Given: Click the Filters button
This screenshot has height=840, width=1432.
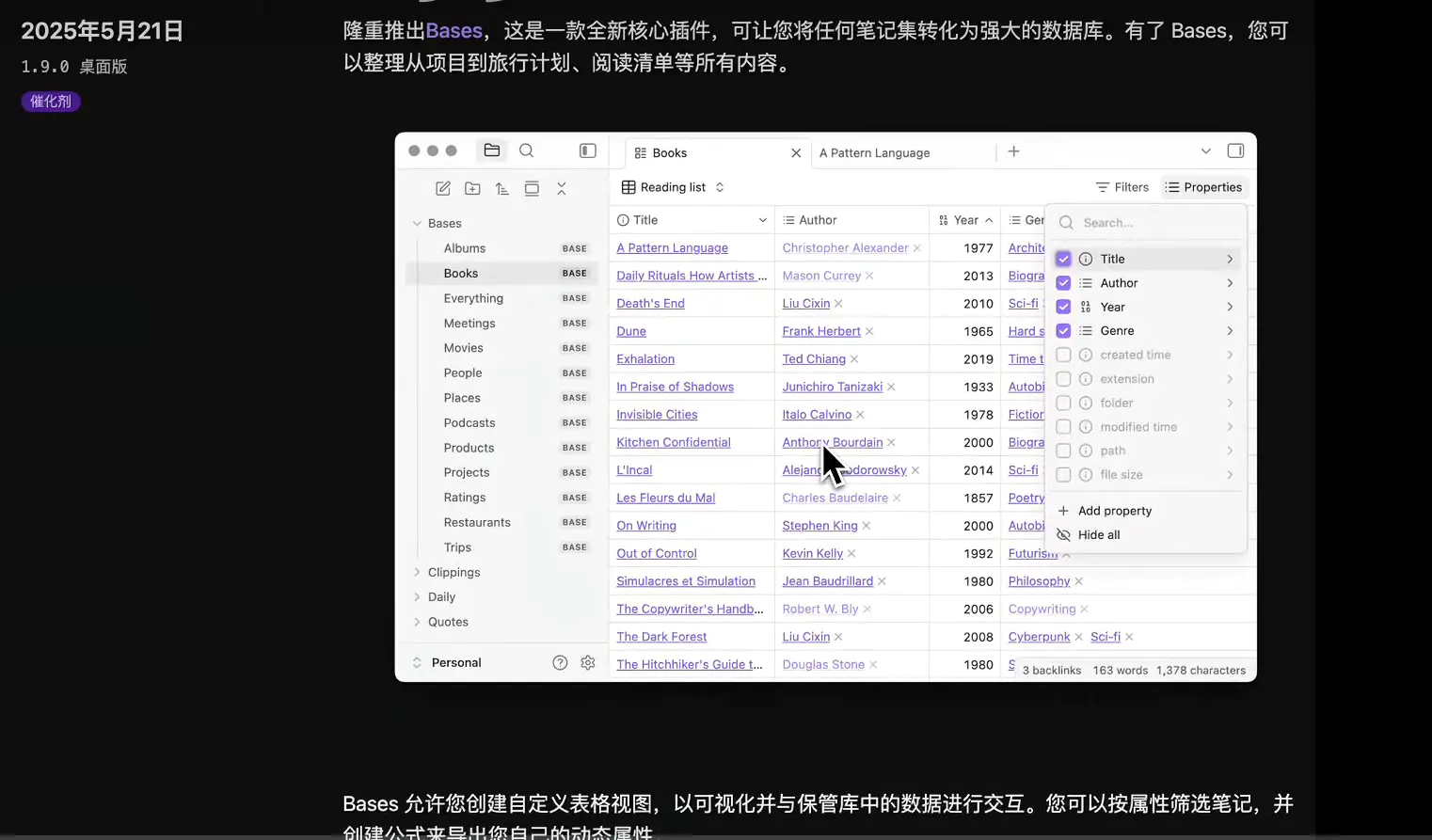Looking at the screenshot, I should click(1122, 187).
